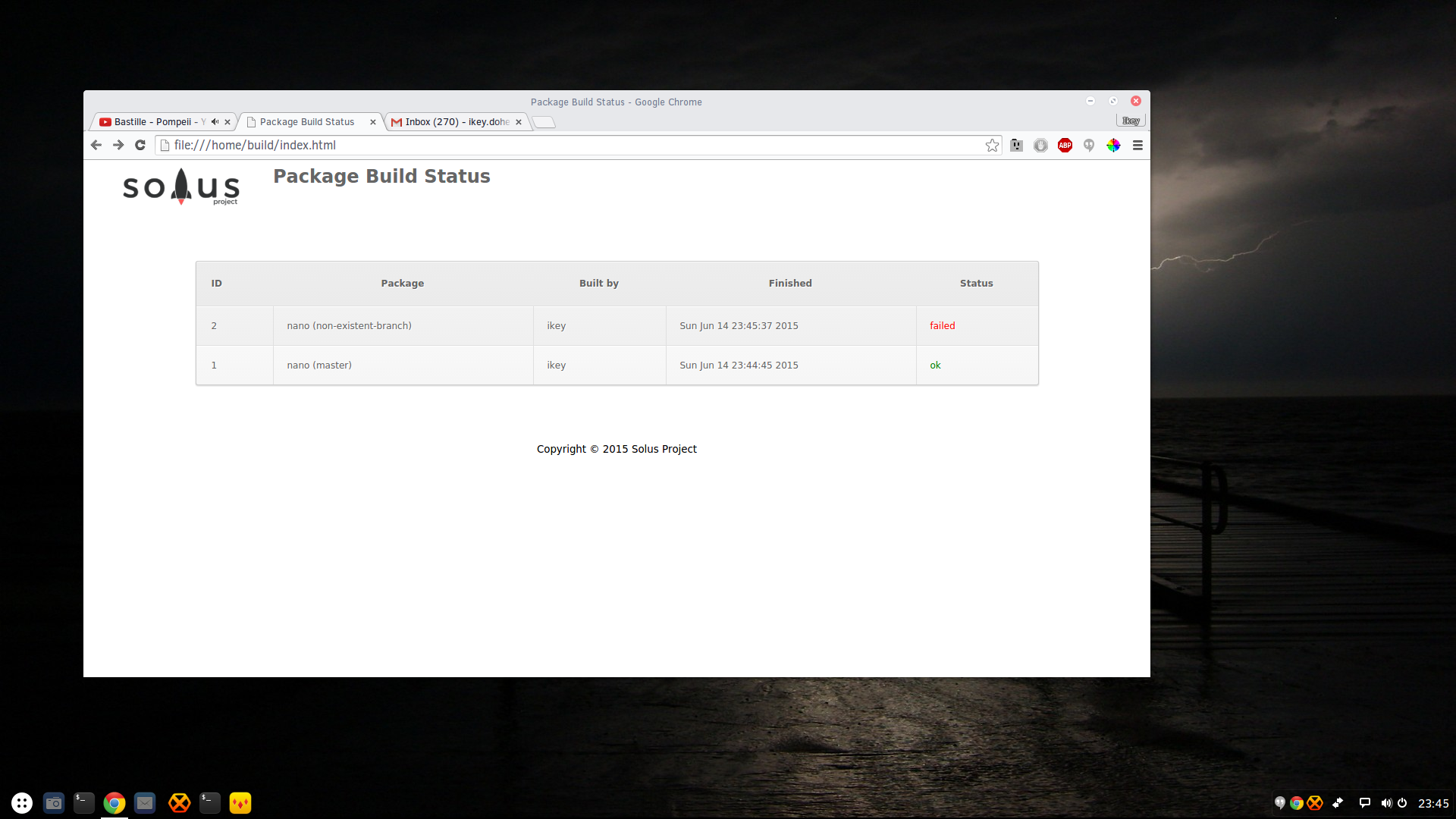Switch to the Gmail Inbox (270) tab
The height and width of the screenshot is (819, 1456).
tap(457, 121)
